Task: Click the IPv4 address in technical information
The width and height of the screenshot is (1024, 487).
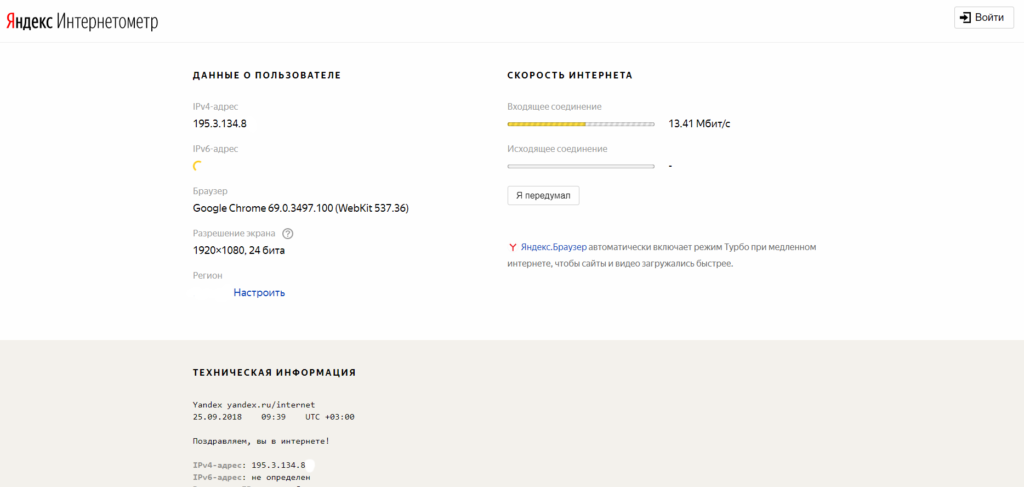Action: 278,465
